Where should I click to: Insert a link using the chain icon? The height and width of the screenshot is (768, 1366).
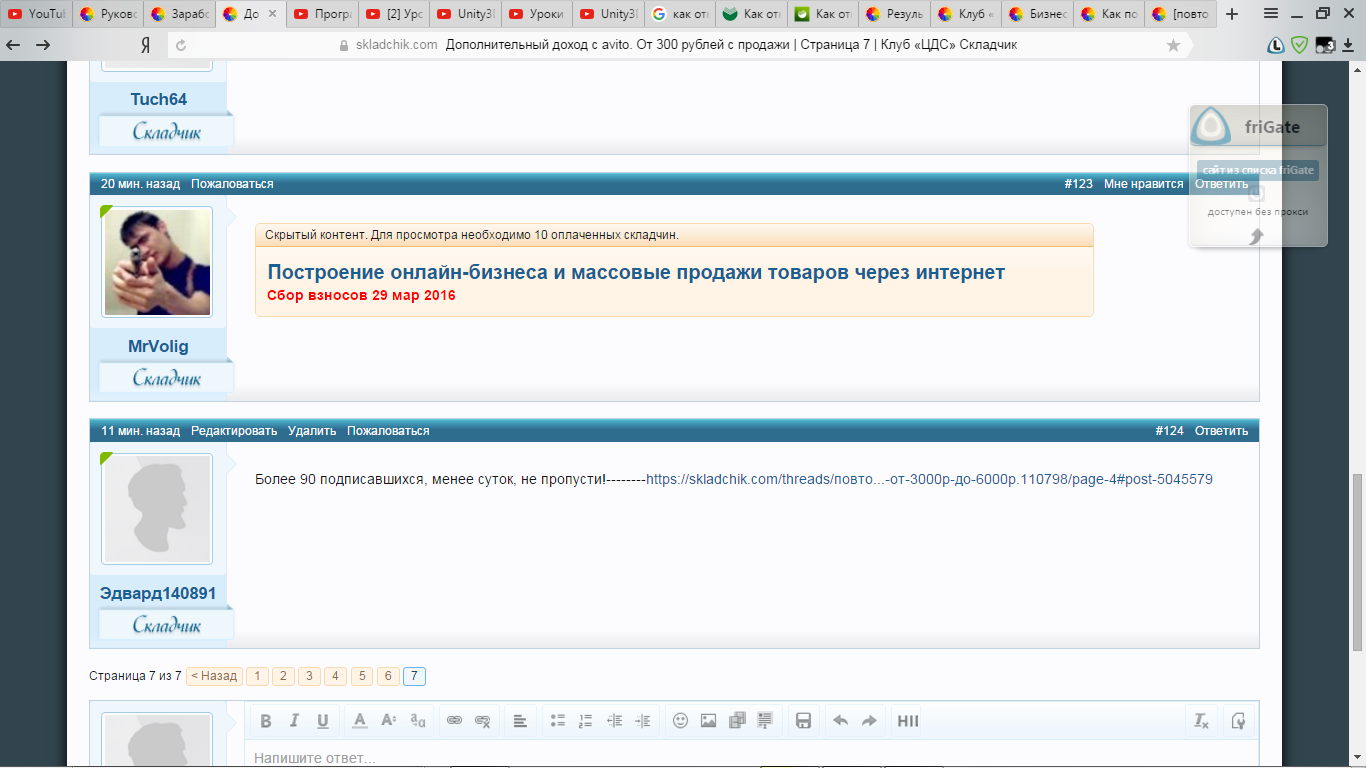454,721
